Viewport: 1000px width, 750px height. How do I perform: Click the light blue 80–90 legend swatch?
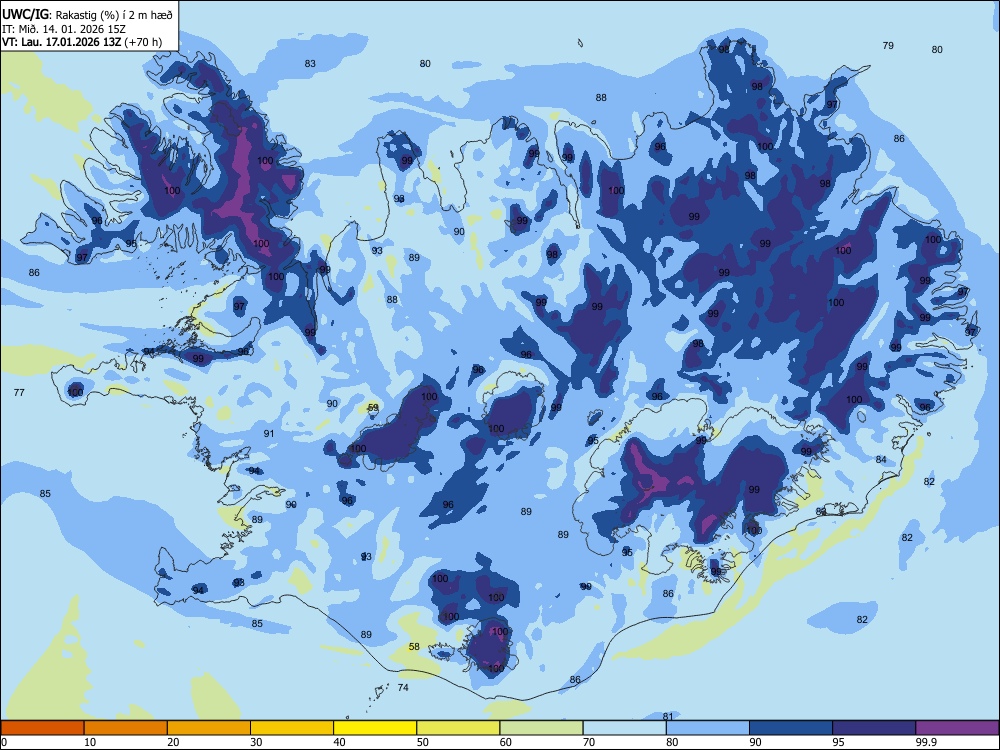[708, 728]
